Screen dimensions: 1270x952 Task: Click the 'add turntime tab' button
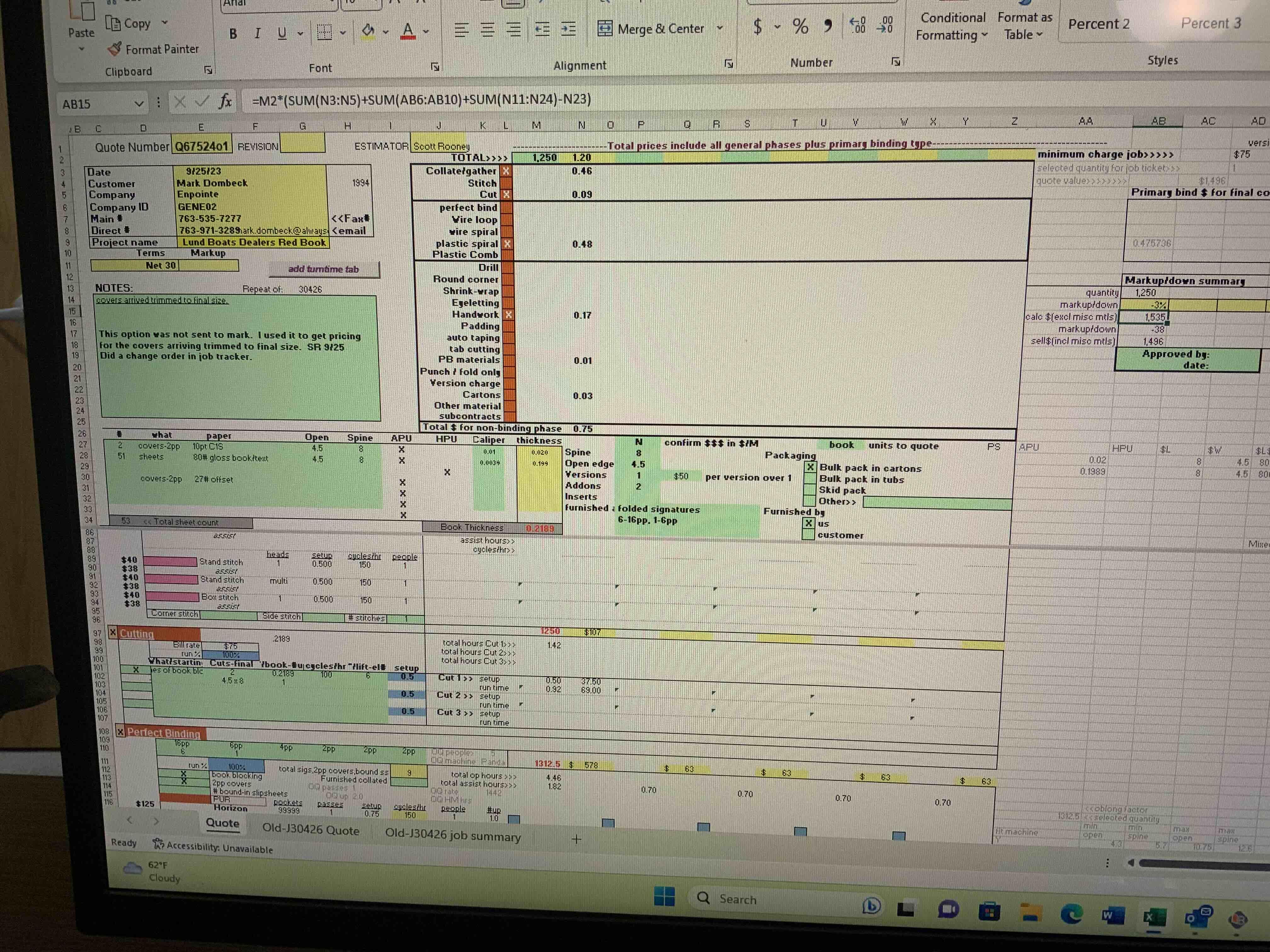tap(324, 269)
